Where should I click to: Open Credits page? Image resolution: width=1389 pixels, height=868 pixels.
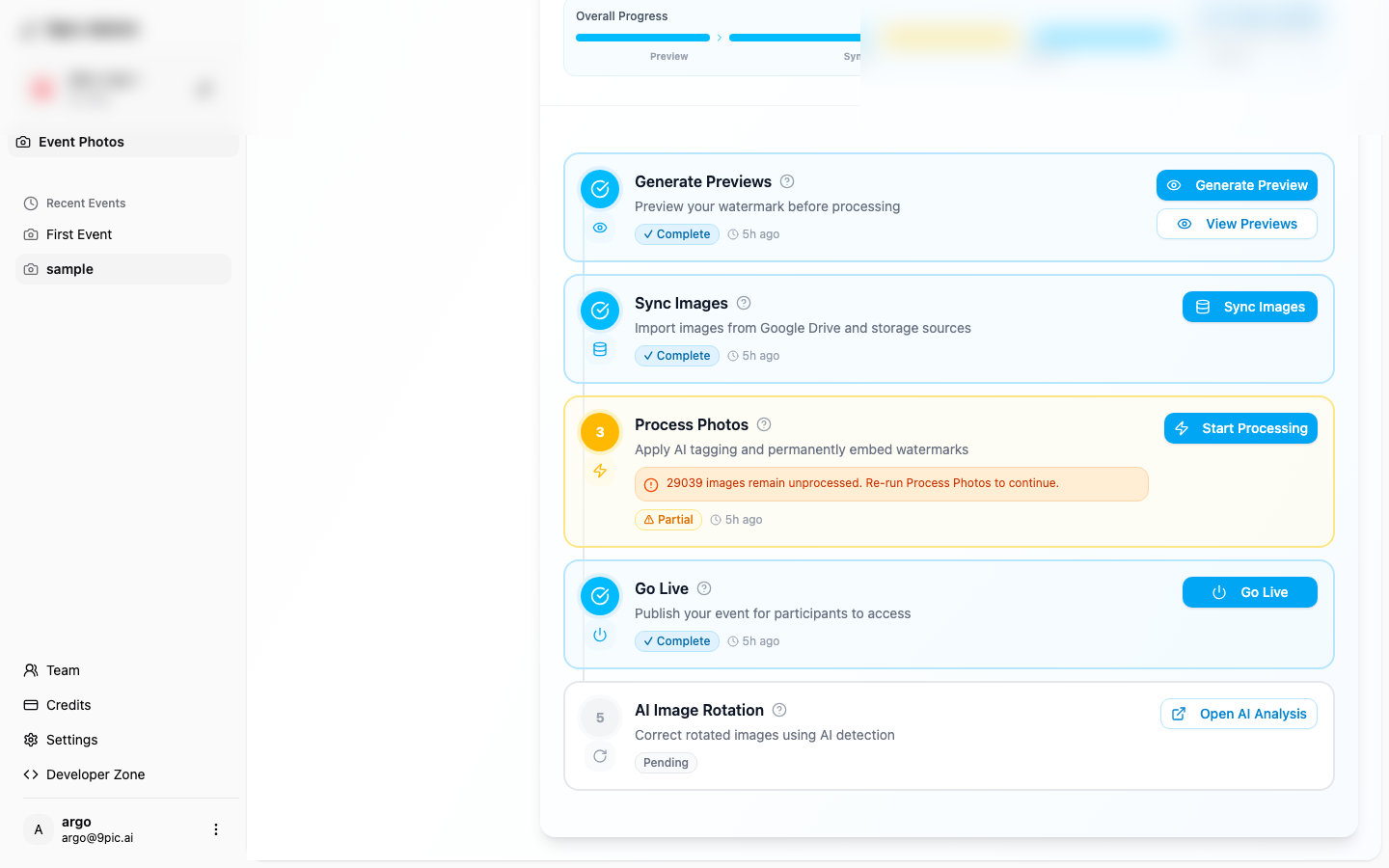(x=68, y=705)
